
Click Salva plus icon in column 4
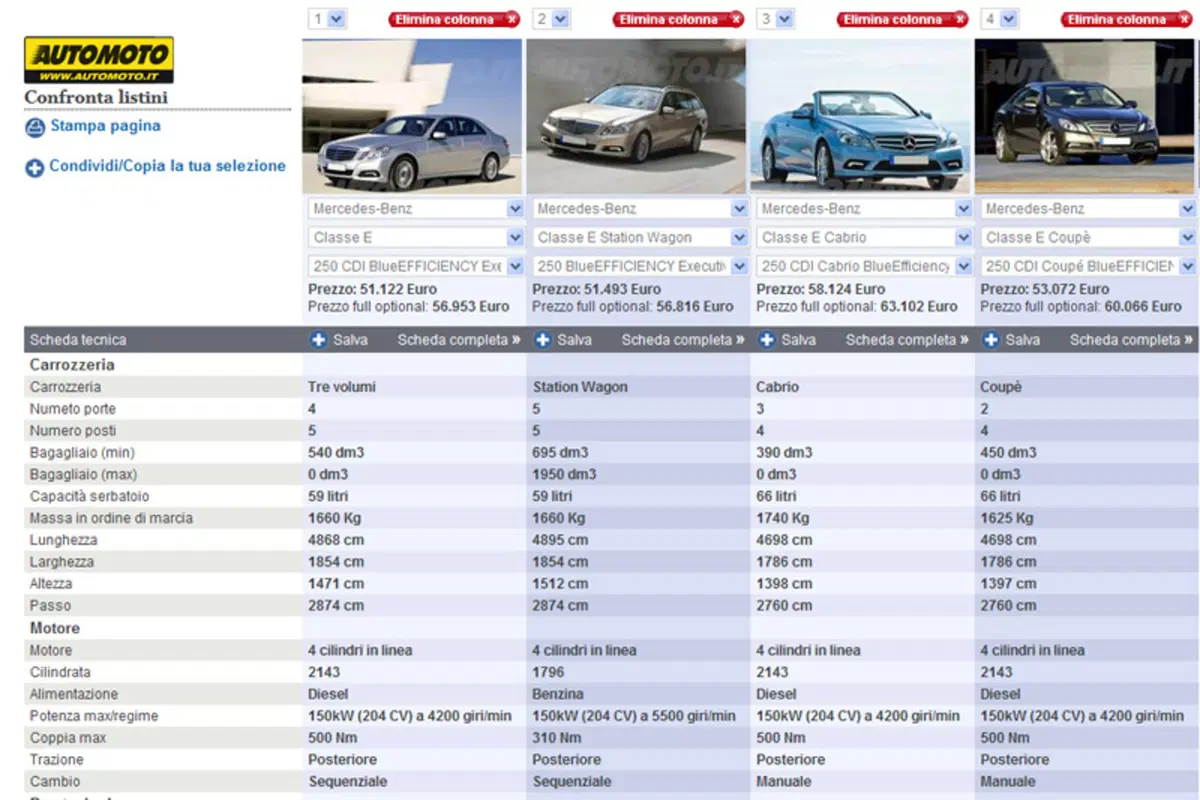[x=991, y=340]
